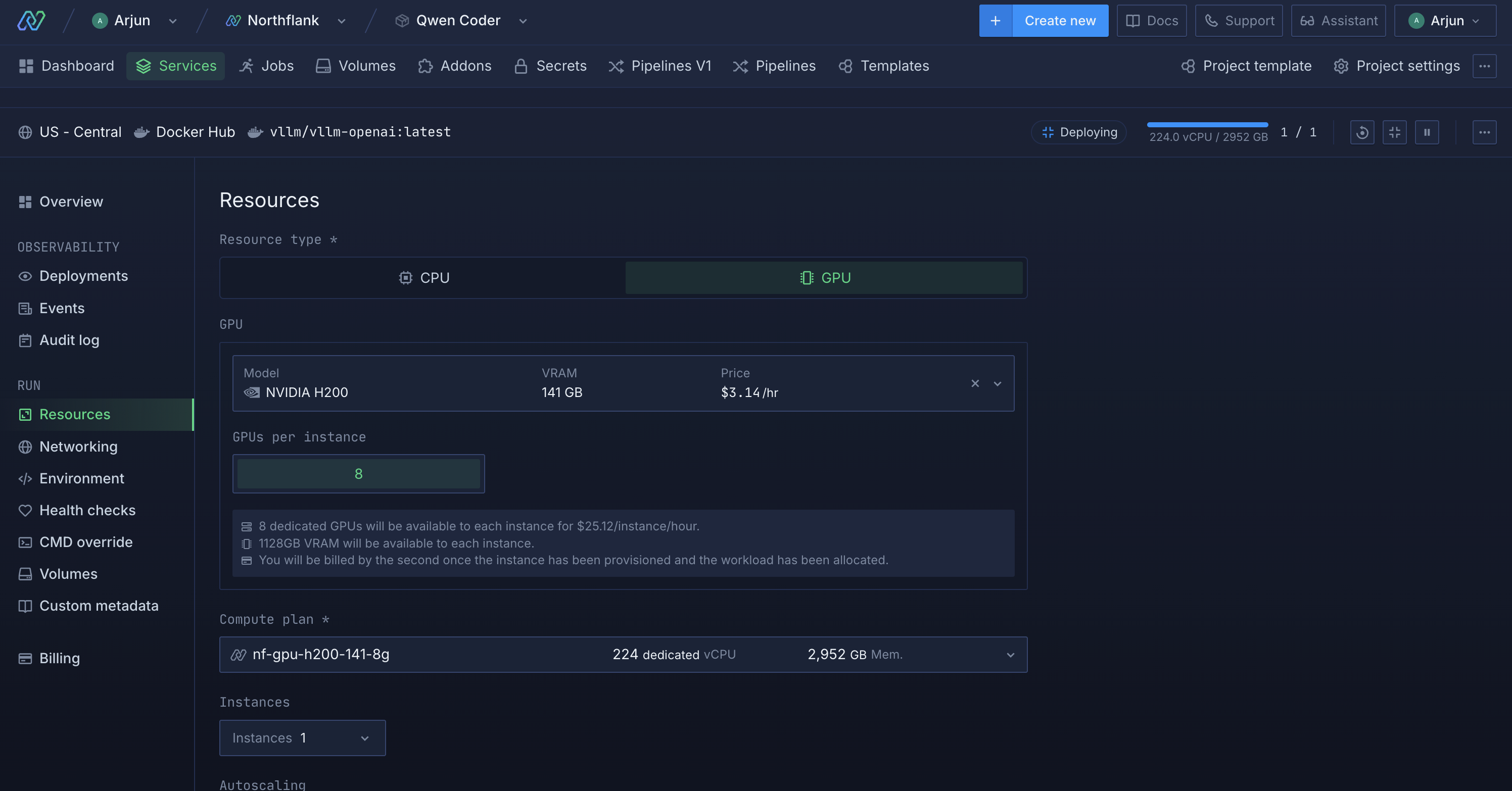Select GPU resource type

tap(824, 277)
